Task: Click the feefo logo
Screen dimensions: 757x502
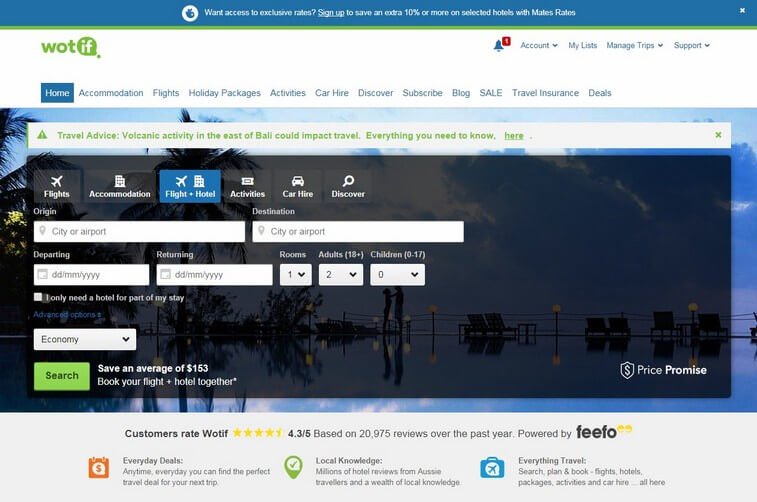Action: 603,431
